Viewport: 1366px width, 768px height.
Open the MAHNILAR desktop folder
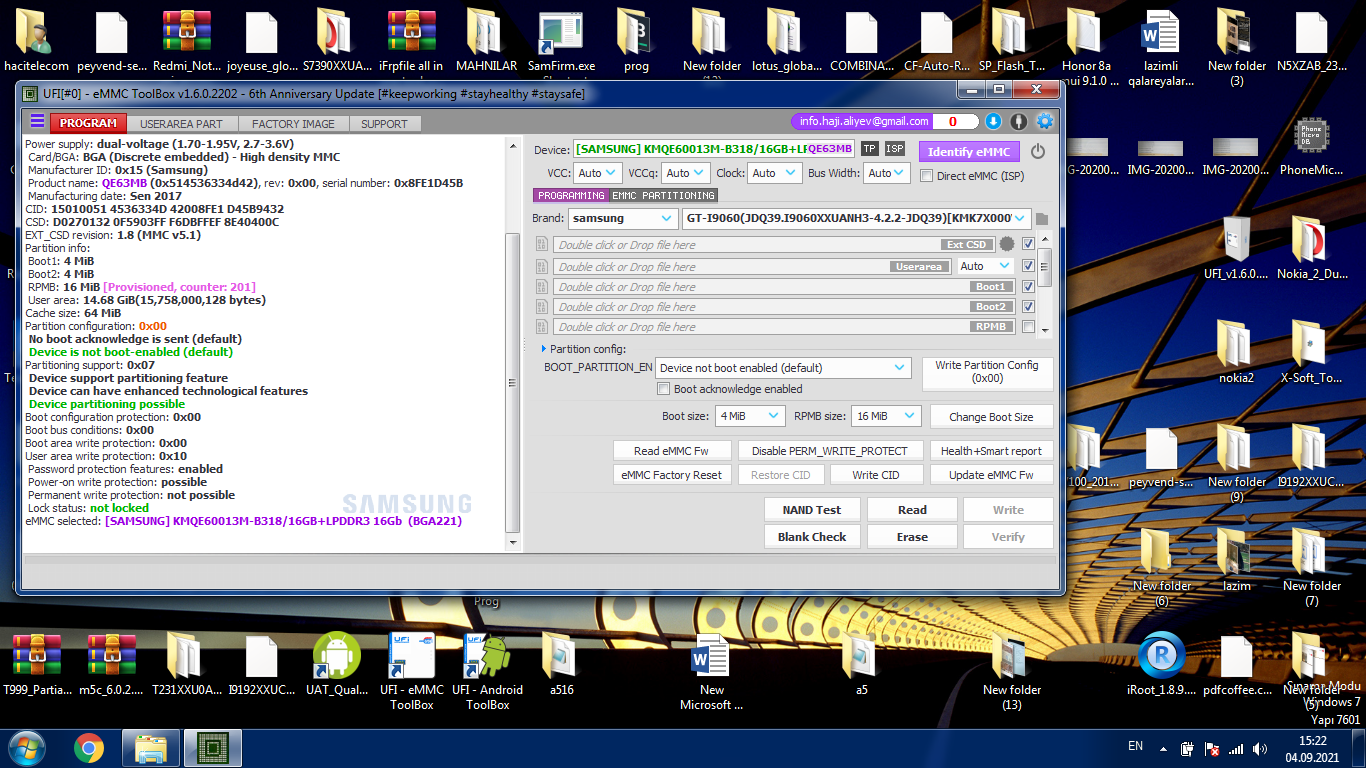point(486,41)
